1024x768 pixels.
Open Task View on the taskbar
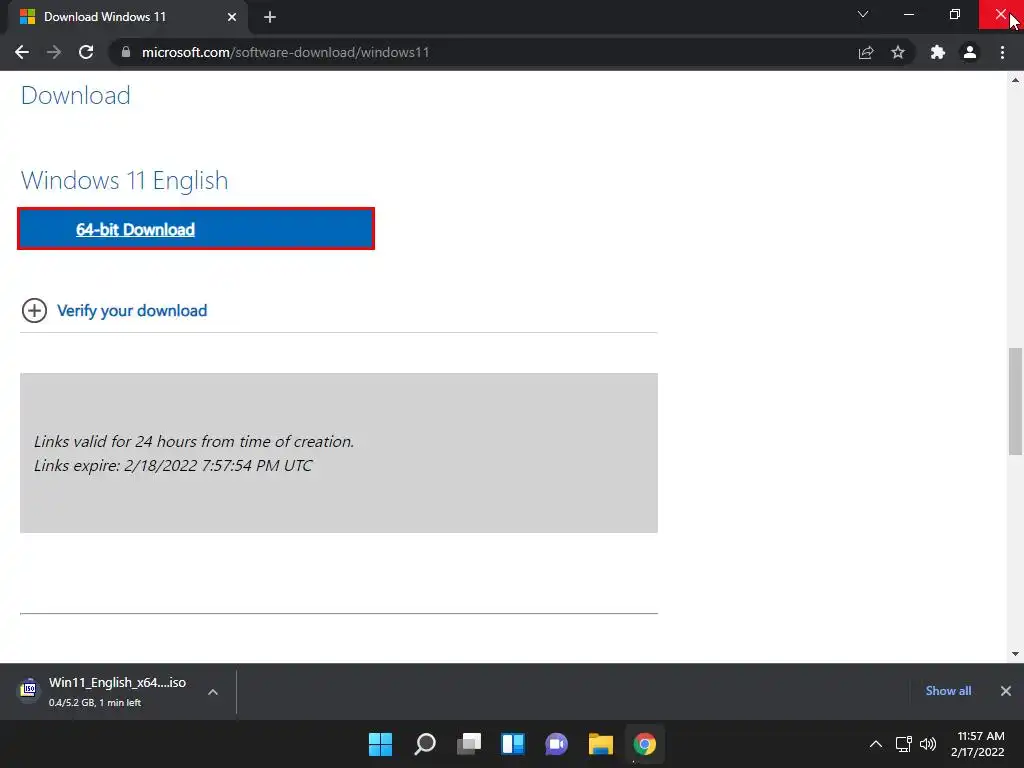469,744
